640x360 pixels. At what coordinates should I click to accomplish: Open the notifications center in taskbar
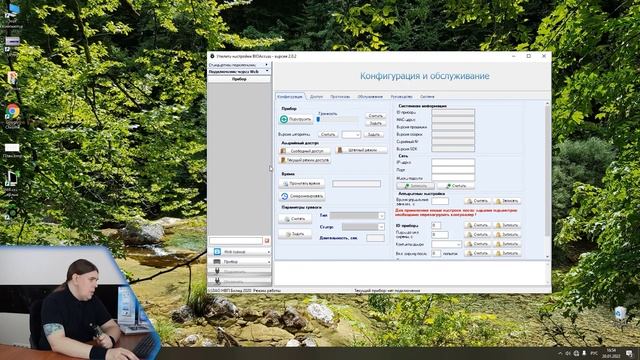coord(629,353)
